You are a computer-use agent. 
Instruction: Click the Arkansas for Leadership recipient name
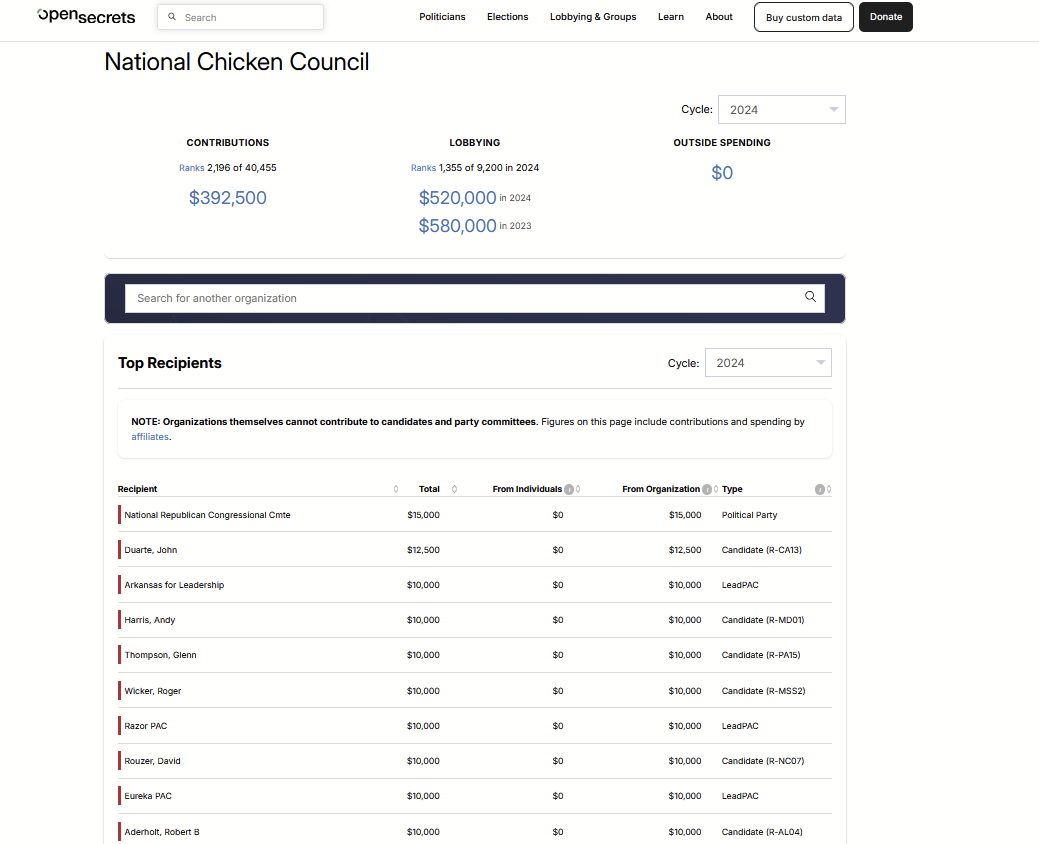[x=174, y=585]
